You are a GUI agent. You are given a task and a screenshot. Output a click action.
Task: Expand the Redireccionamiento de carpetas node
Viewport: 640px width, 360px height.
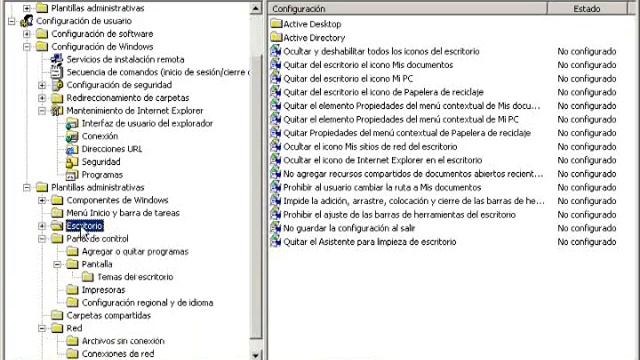click(x=42, y=98)
